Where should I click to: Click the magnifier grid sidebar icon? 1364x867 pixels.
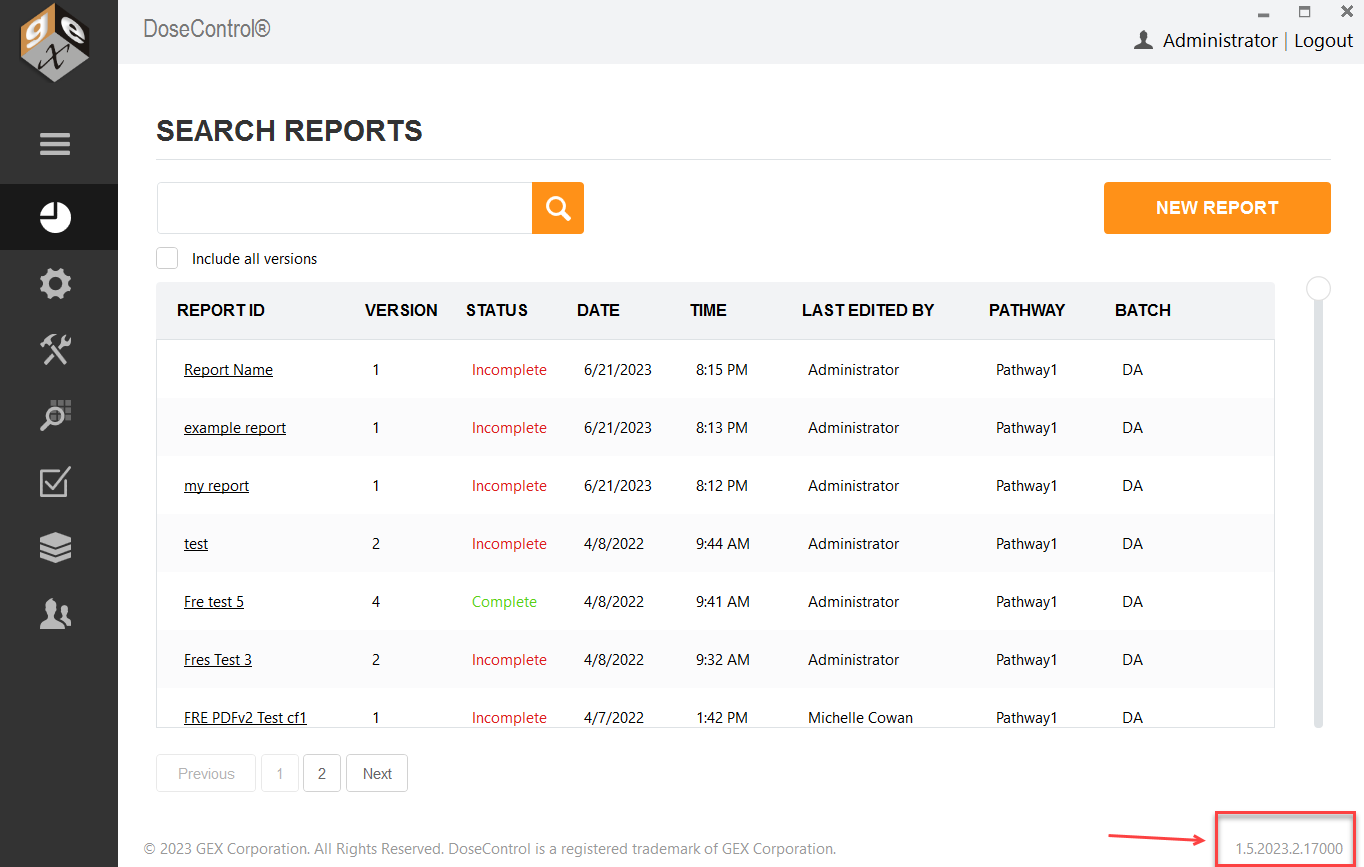(x=55, y=415)
